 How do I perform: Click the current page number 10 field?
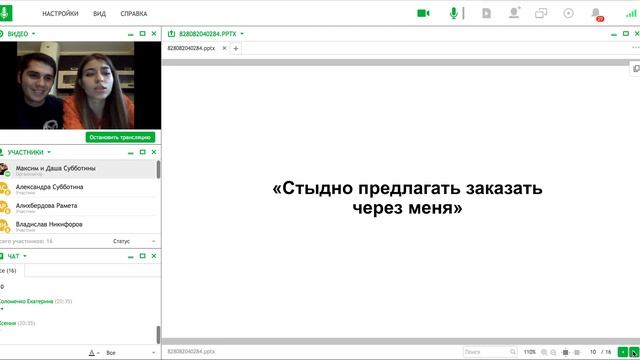coord(593,352)
